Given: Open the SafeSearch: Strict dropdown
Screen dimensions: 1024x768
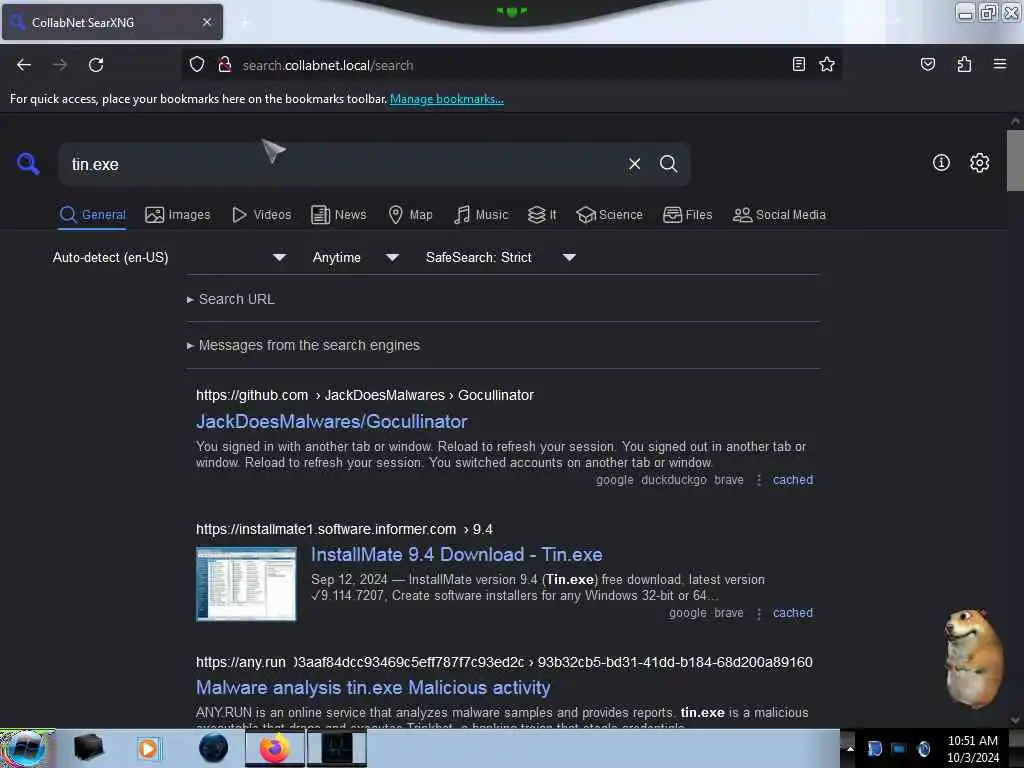Looking at the screenshot, I should click(x=500, y=257).
